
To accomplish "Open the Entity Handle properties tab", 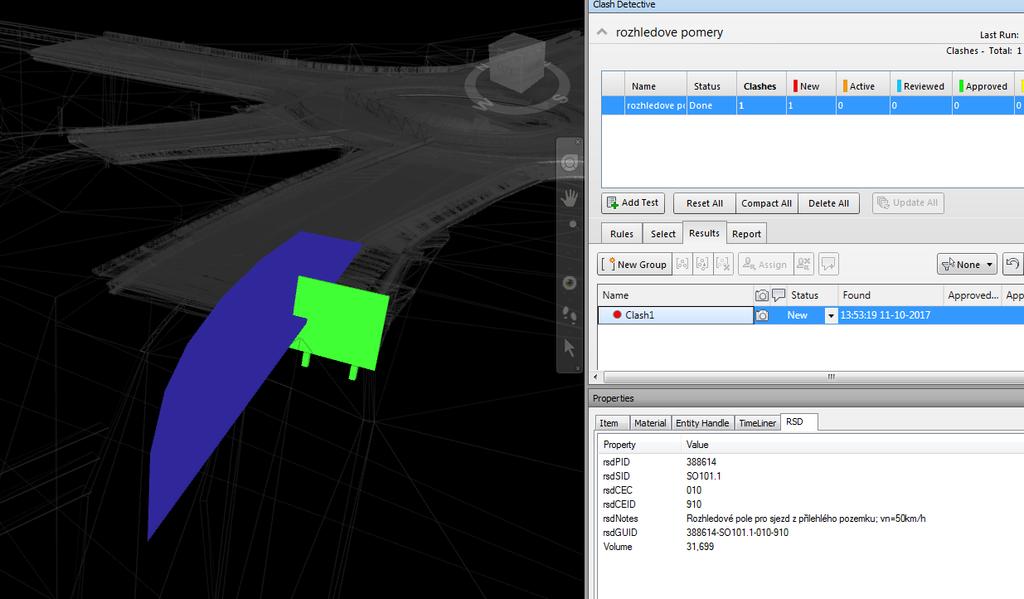I will click(702, 423).
